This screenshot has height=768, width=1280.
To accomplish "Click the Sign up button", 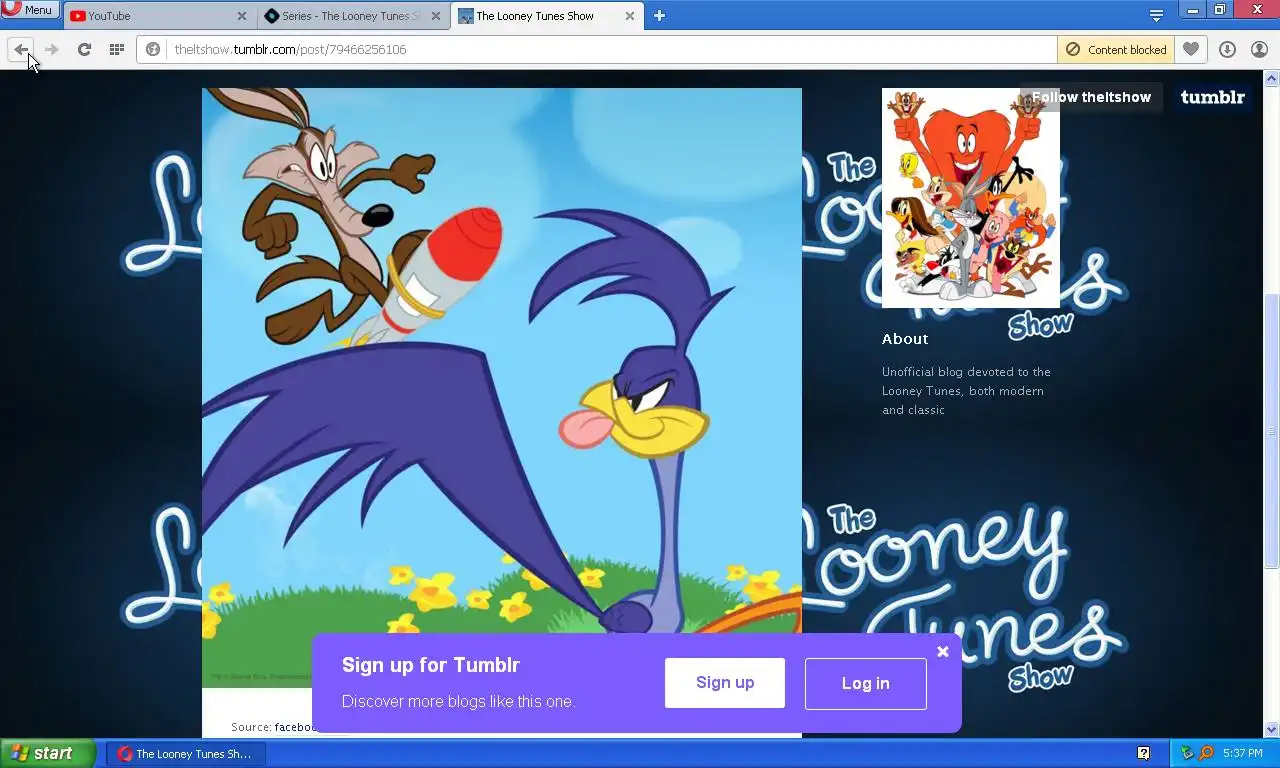I will [725, 683].
